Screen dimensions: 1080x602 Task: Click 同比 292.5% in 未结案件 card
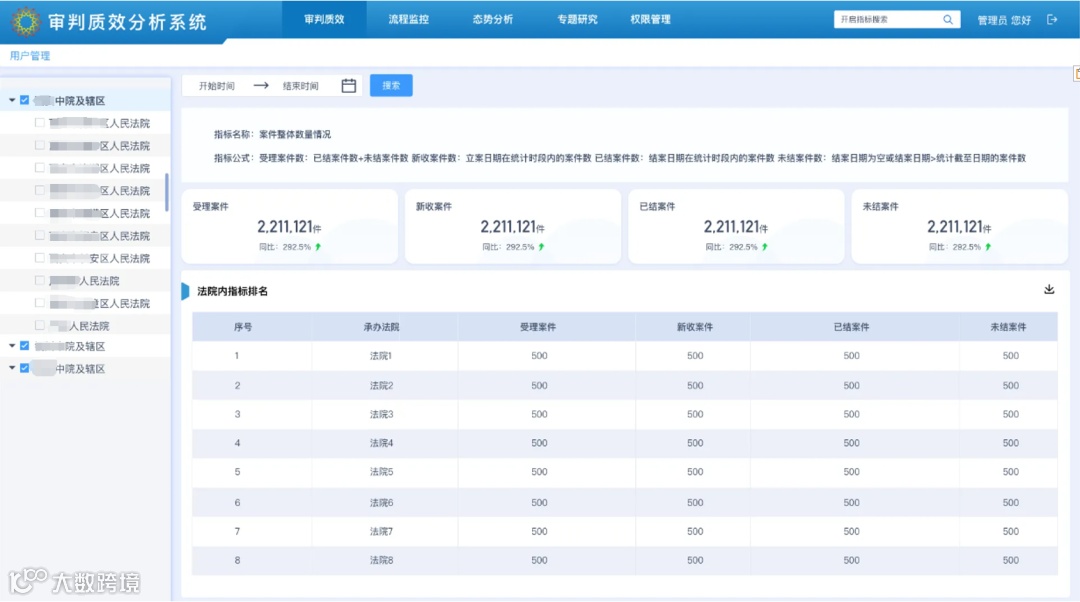click(955, 247)
